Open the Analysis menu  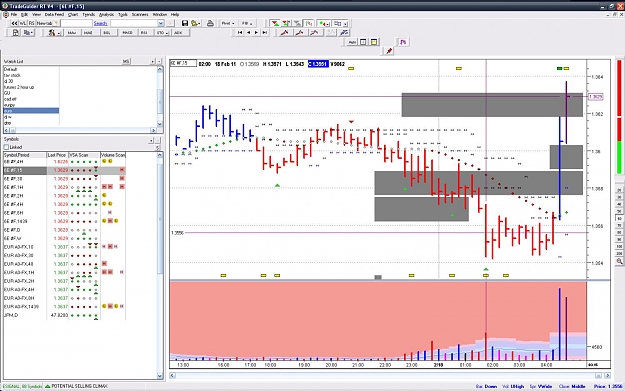[x=106, y=14]
